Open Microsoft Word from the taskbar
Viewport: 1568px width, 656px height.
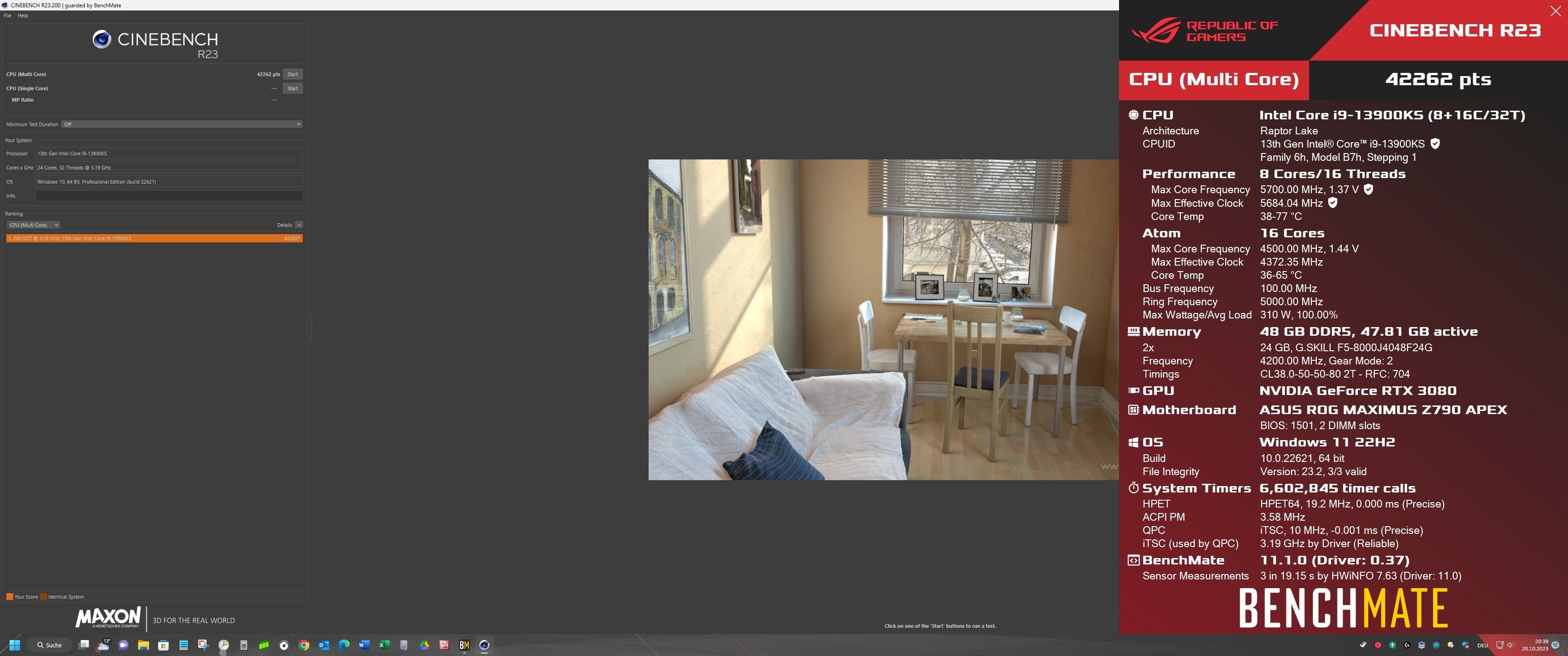coord(364,645)
